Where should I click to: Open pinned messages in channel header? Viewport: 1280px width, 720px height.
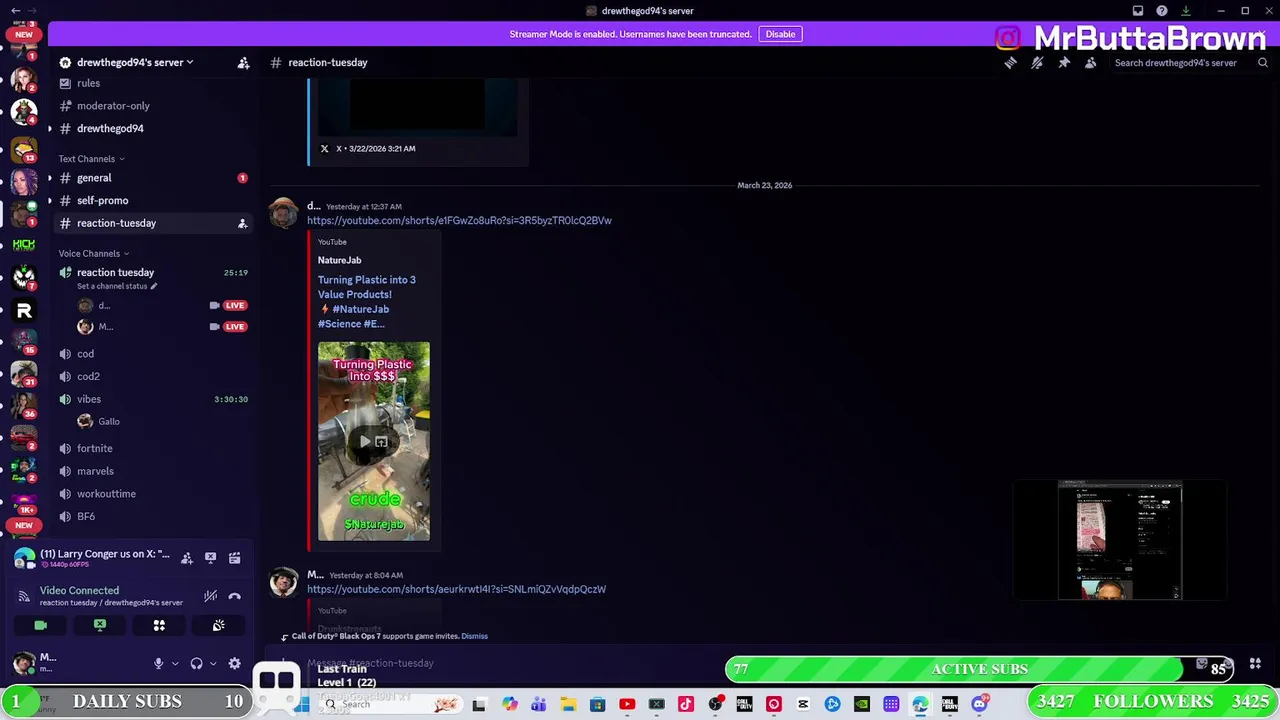tap(1064, 63)
